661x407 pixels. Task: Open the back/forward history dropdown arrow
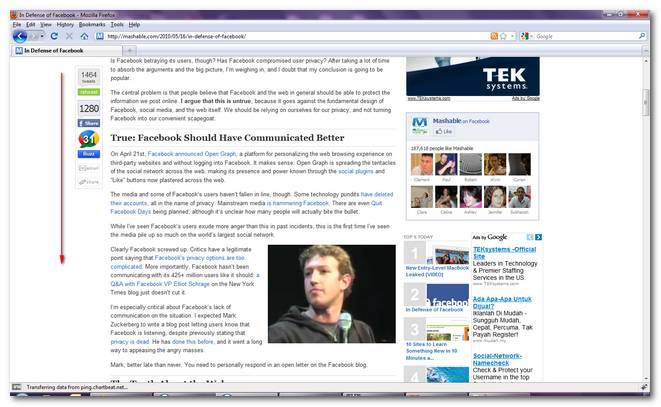42,37
